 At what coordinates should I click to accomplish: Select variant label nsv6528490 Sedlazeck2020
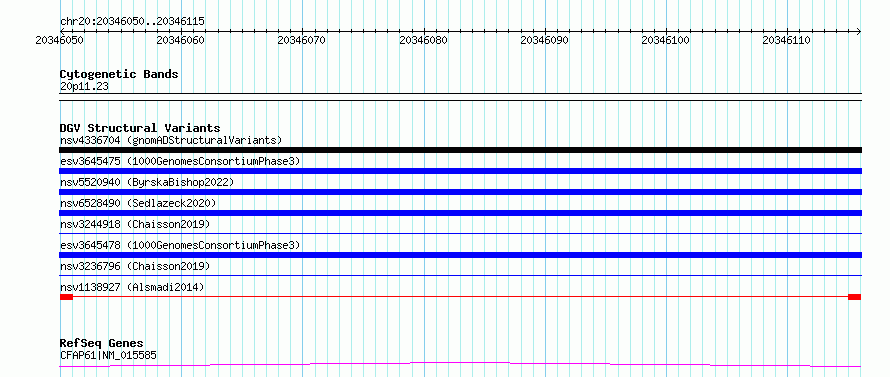[138, 203]
